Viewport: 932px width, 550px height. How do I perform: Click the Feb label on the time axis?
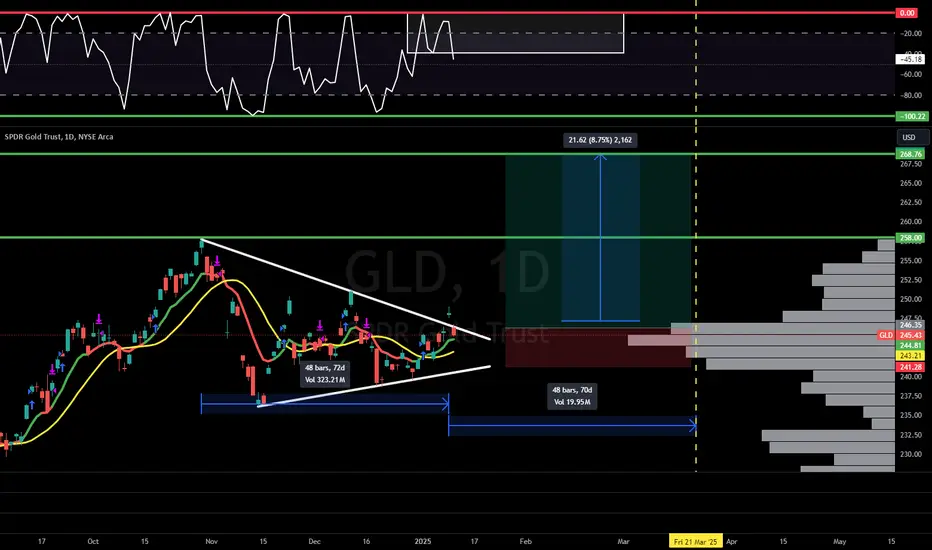point(525,542)
